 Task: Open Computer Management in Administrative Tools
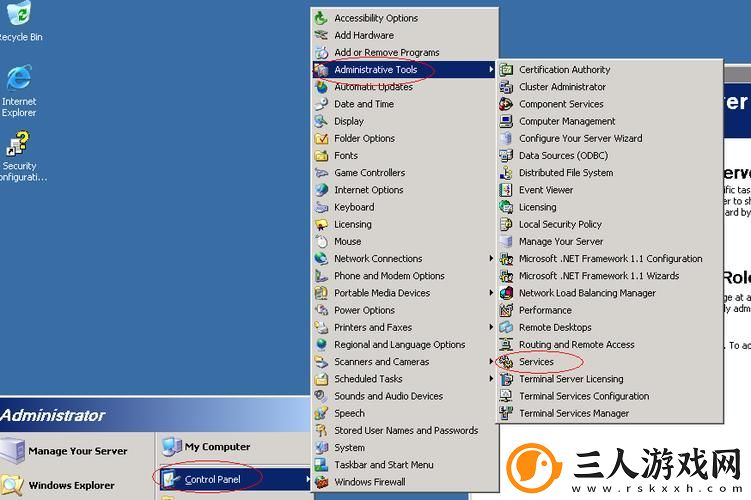[610, 122]
